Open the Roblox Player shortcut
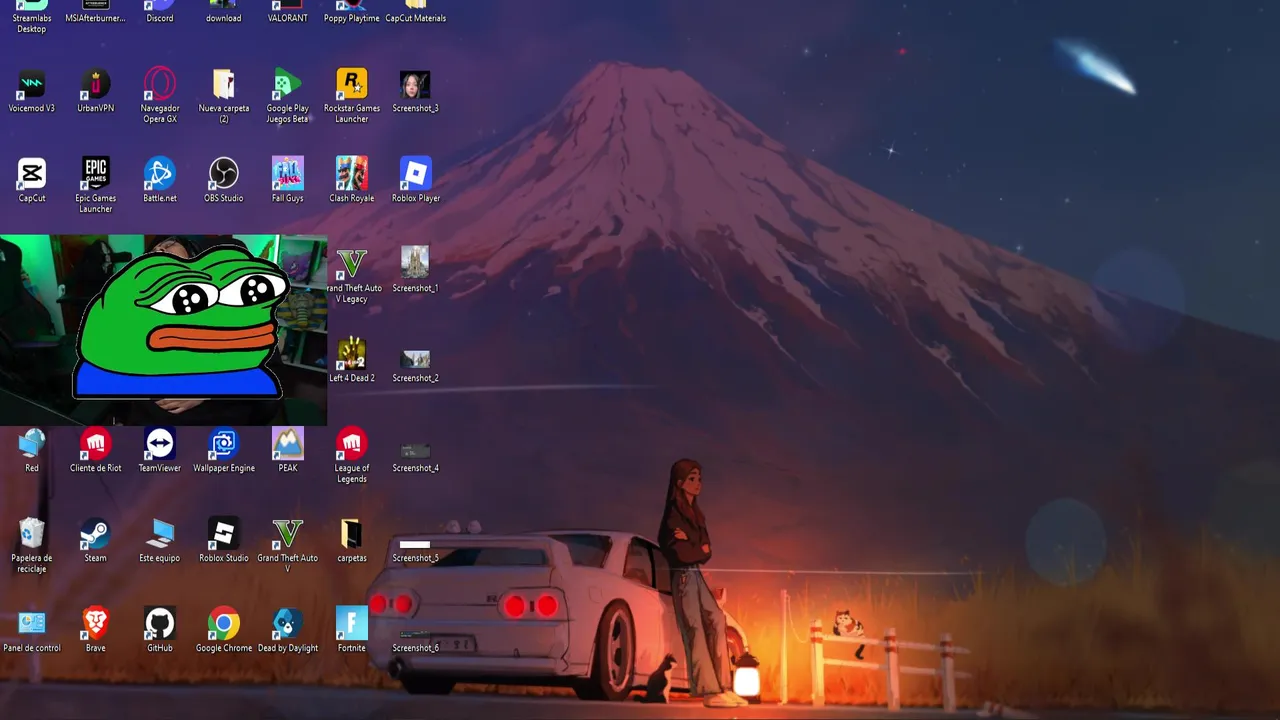Image resolution: width=1280 pixels, height=720 pixels. coord(416,181)
